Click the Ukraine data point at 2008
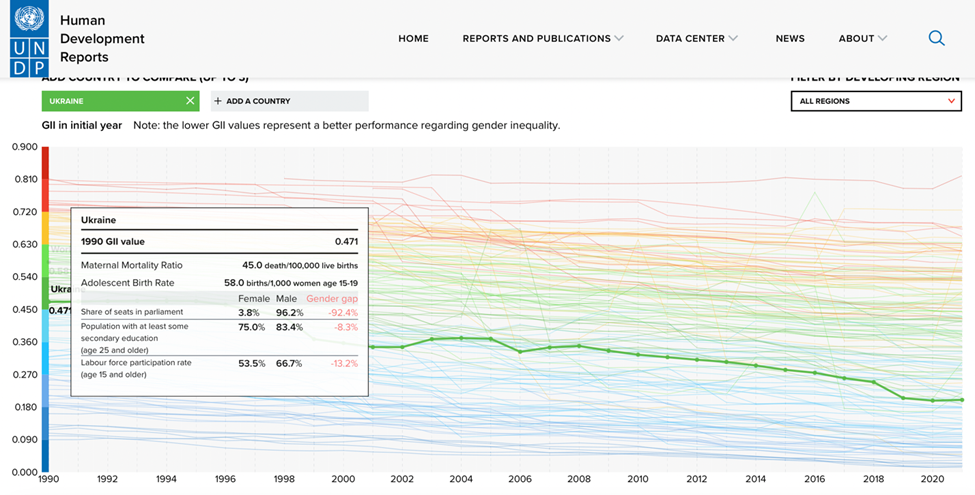975x495 pixels. (x=579, y=346)
